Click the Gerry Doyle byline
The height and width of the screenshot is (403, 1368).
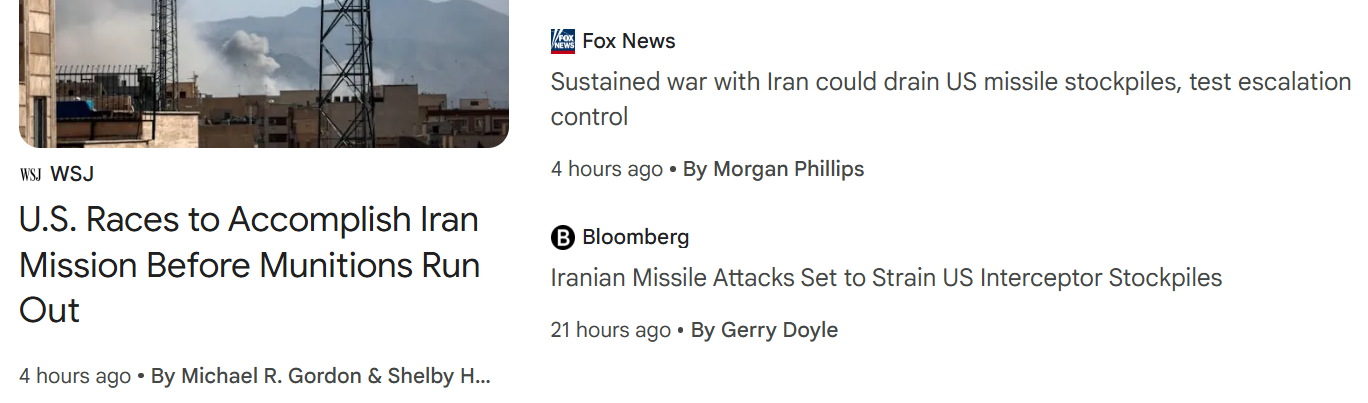pos(779,330)
